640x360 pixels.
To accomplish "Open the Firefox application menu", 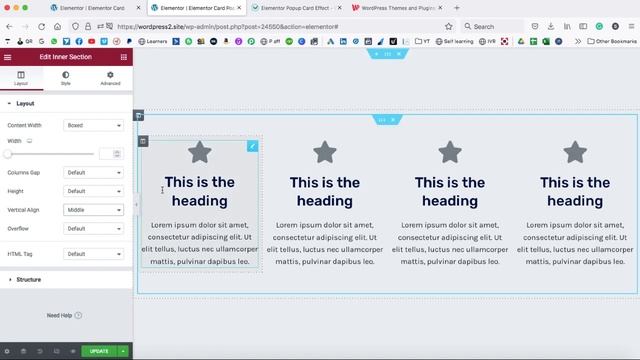I will click(631, 27).
